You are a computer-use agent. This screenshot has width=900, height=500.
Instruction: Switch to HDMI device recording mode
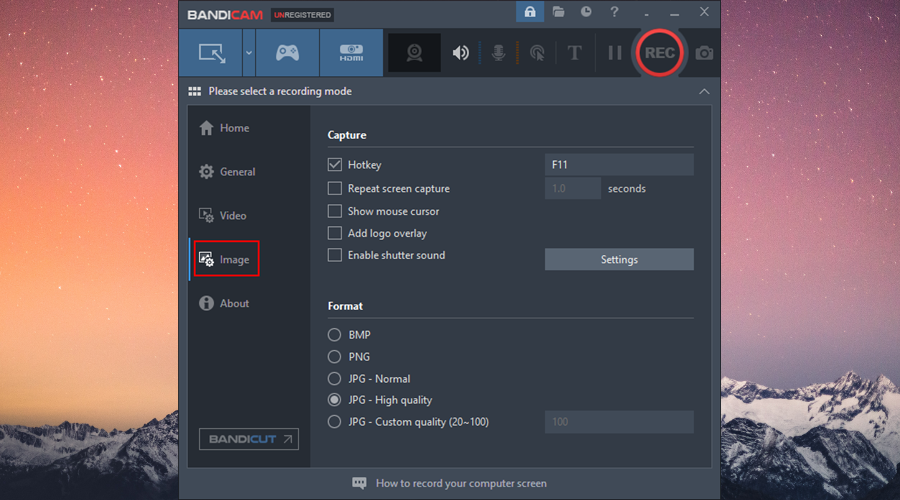(x=351, y=53)
